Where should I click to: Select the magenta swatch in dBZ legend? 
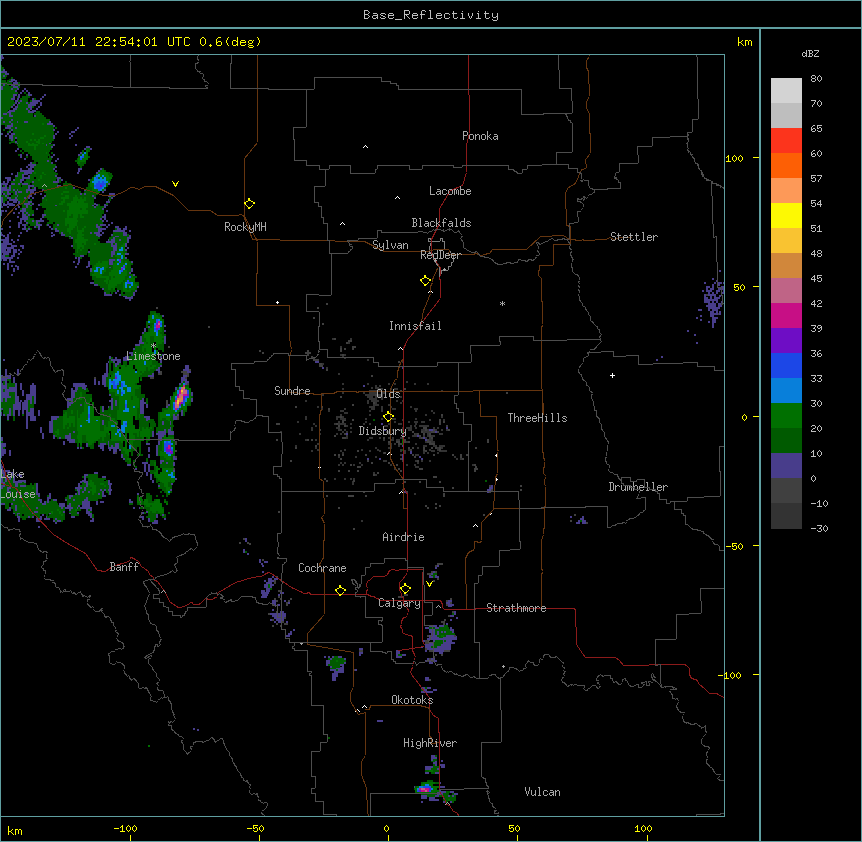(x=786, y=315)
